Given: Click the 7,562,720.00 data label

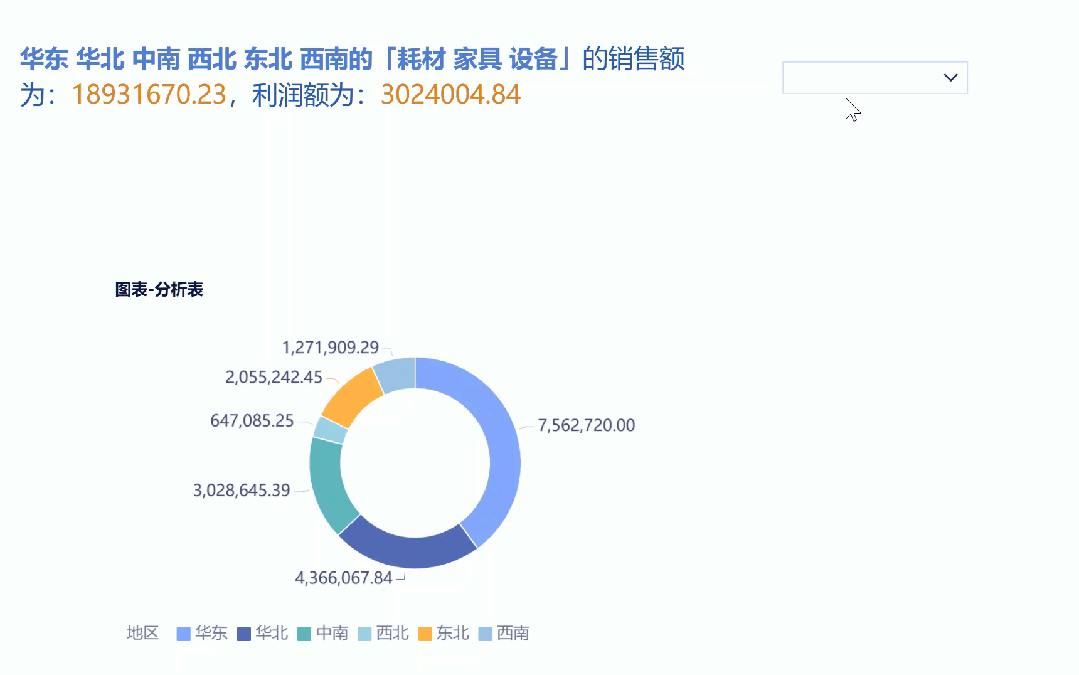Looking at the screenshot, I should pos(586,425).
